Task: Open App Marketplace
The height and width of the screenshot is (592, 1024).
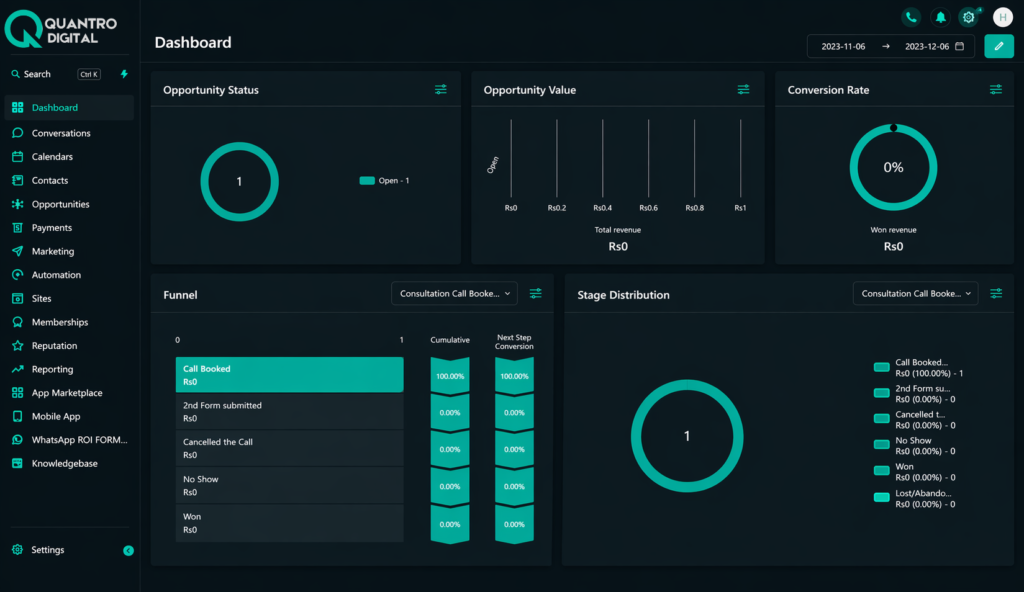Action: [69, 393]
